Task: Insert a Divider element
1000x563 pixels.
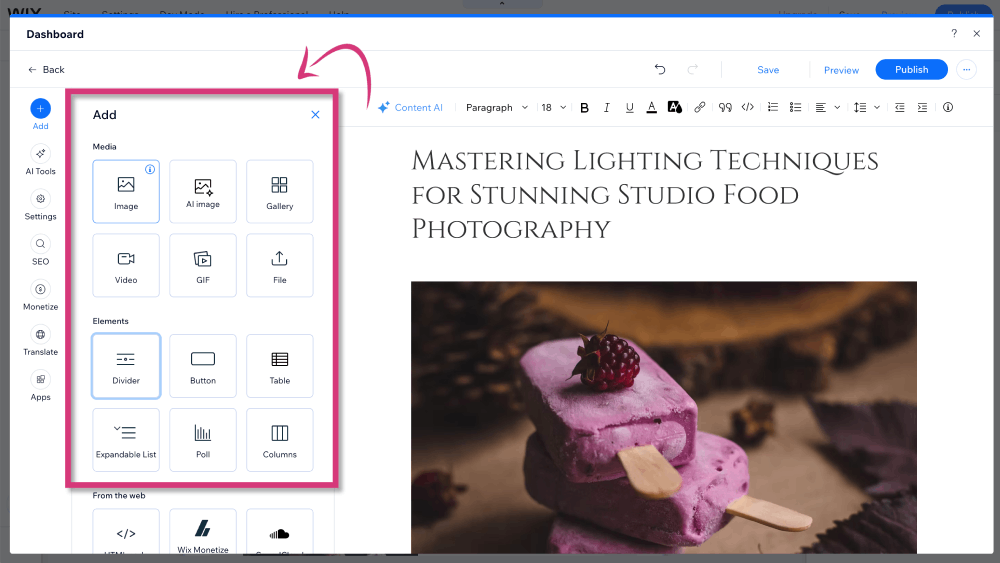Action: tap(126, 366)
